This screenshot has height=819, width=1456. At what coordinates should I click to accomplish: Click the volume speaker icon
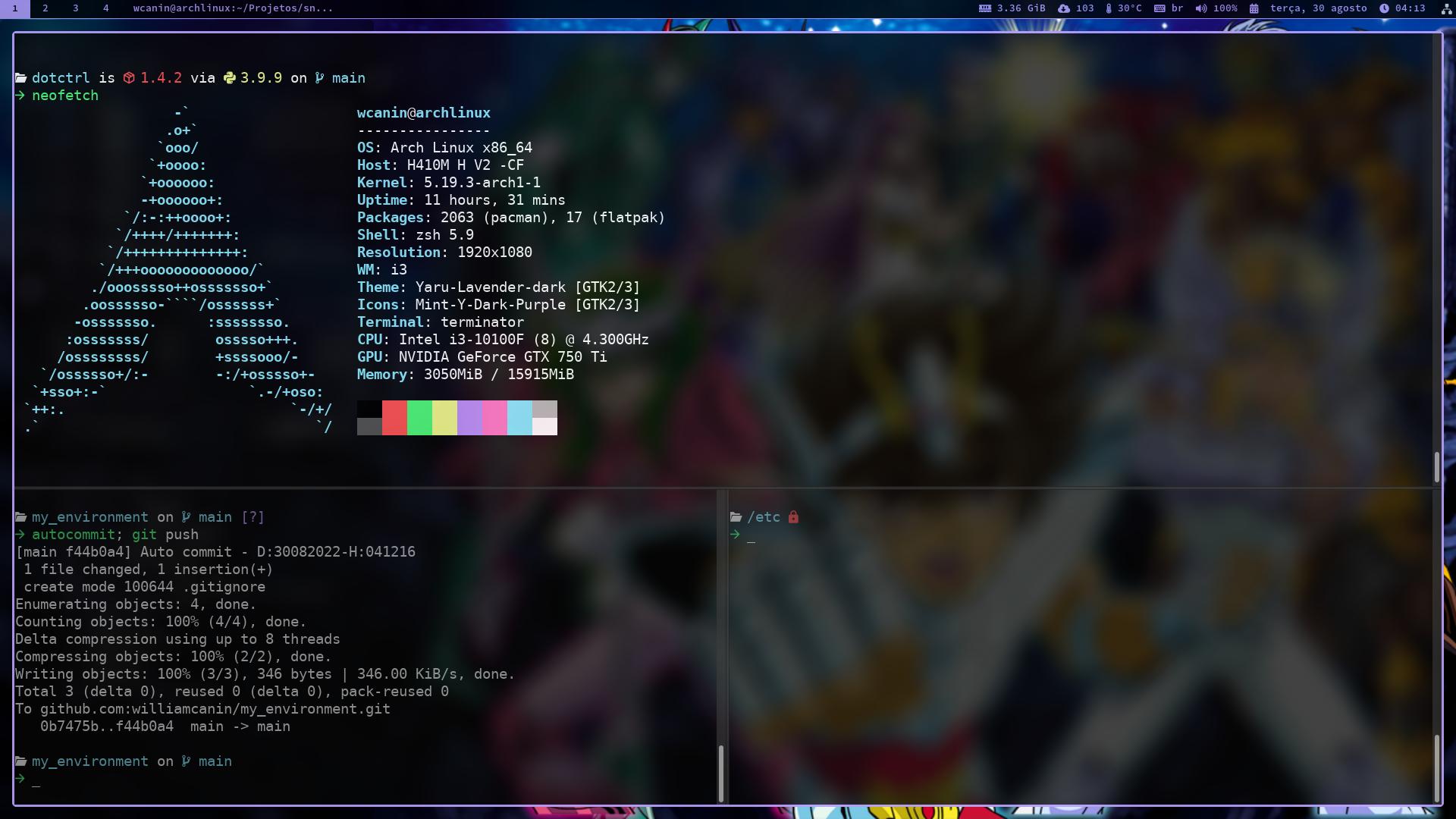coord(1201,8)
